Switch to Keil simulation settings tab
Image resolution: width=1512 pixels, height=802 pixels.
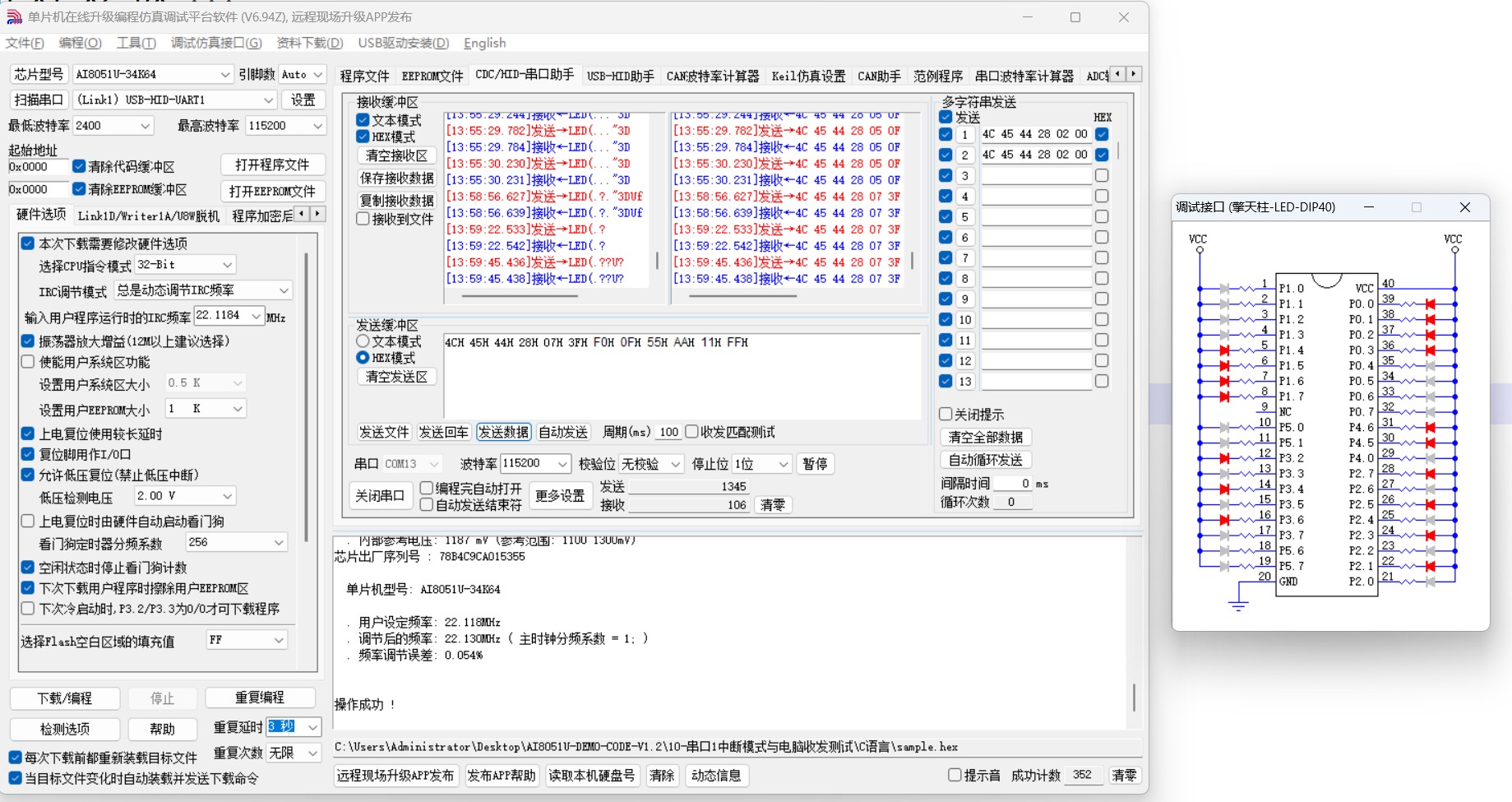pos(808,76)
